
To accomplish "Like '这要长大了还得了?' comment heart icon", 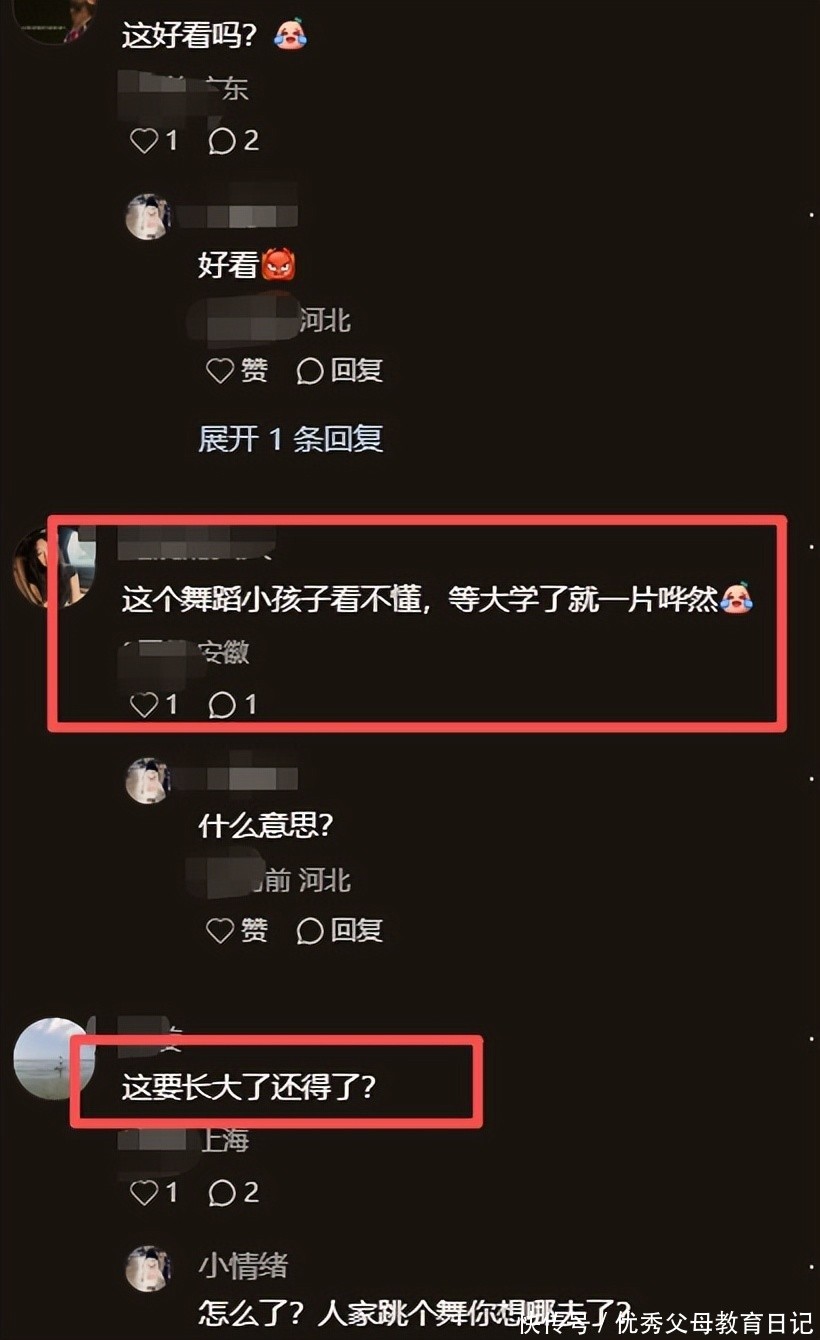I will 145,1192.
